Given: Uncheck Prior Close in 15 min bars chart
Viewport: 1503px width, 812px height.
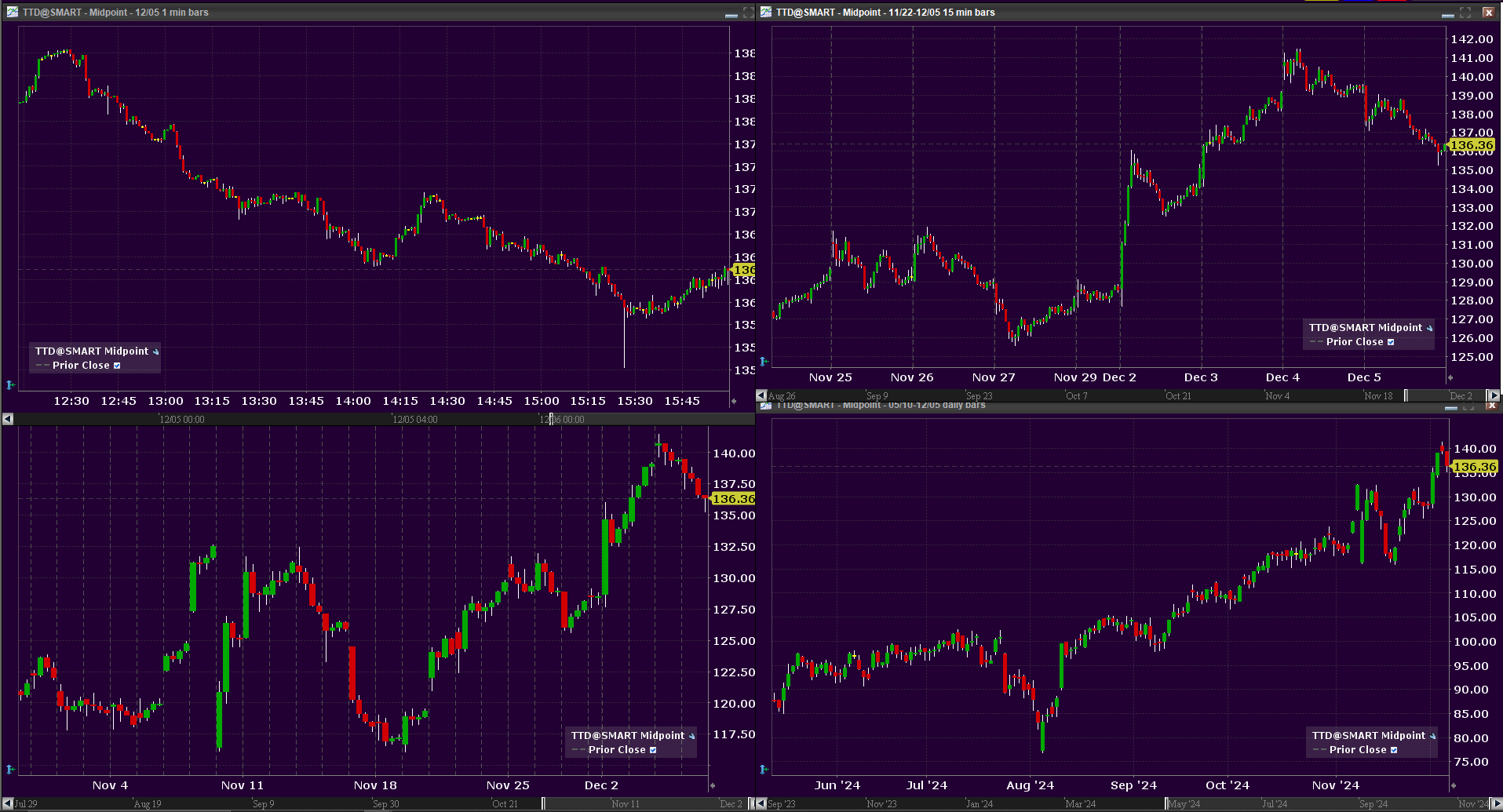Looking at the screenshot, I should [1391, 342].
